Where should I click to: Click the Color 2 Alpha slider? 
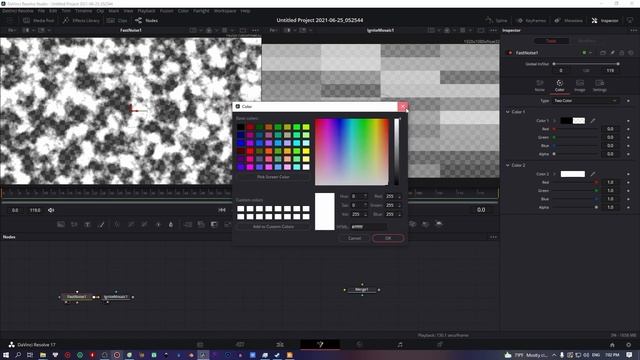[x=576, y=207]
